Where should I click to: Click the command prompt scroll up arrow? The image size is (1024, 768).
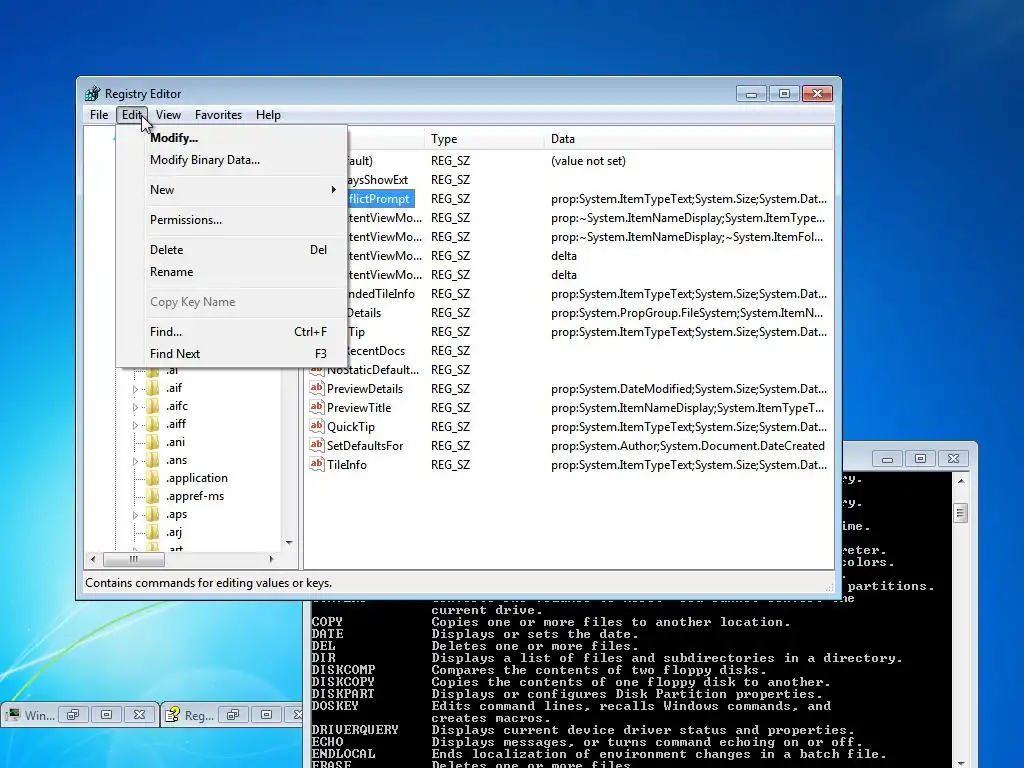click(961, 481)
